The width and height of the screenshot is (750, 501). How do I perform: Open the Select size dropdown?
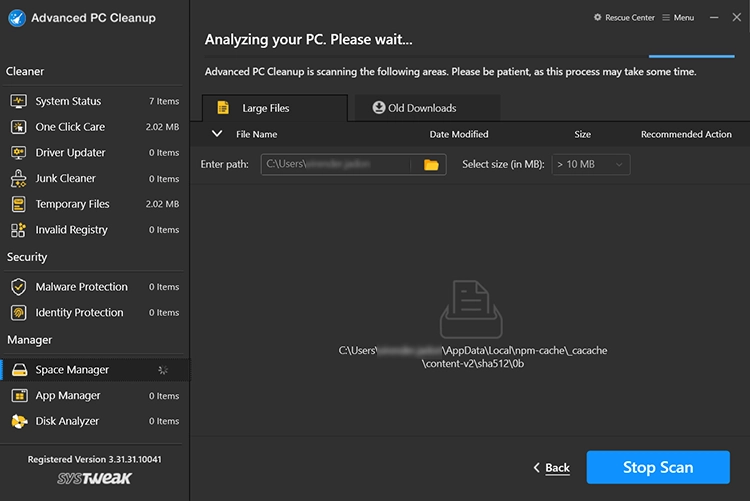tap(590, 164)
